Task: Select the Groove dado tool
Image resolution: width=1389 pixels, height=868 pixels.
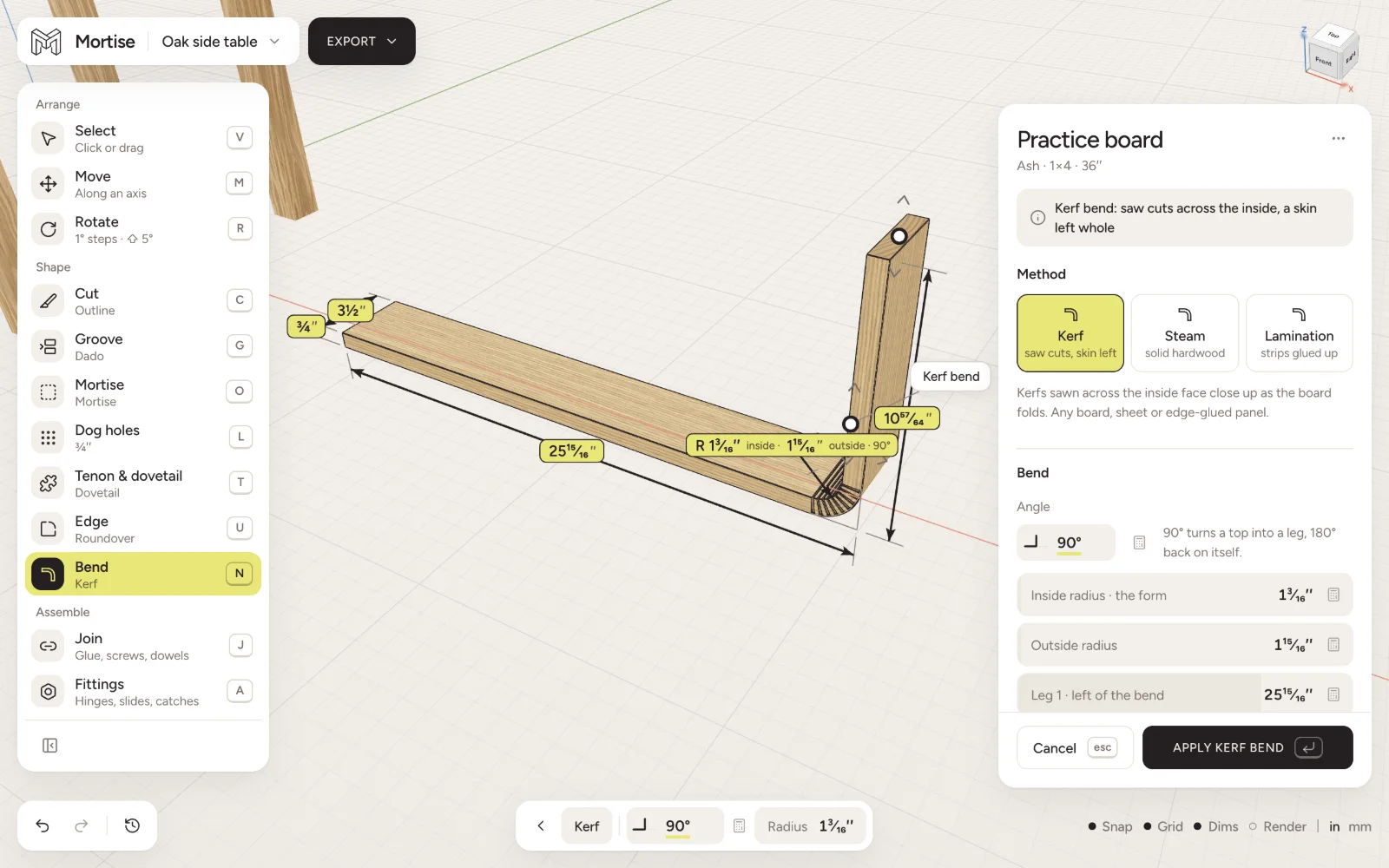Action: [x=143, y=346]
